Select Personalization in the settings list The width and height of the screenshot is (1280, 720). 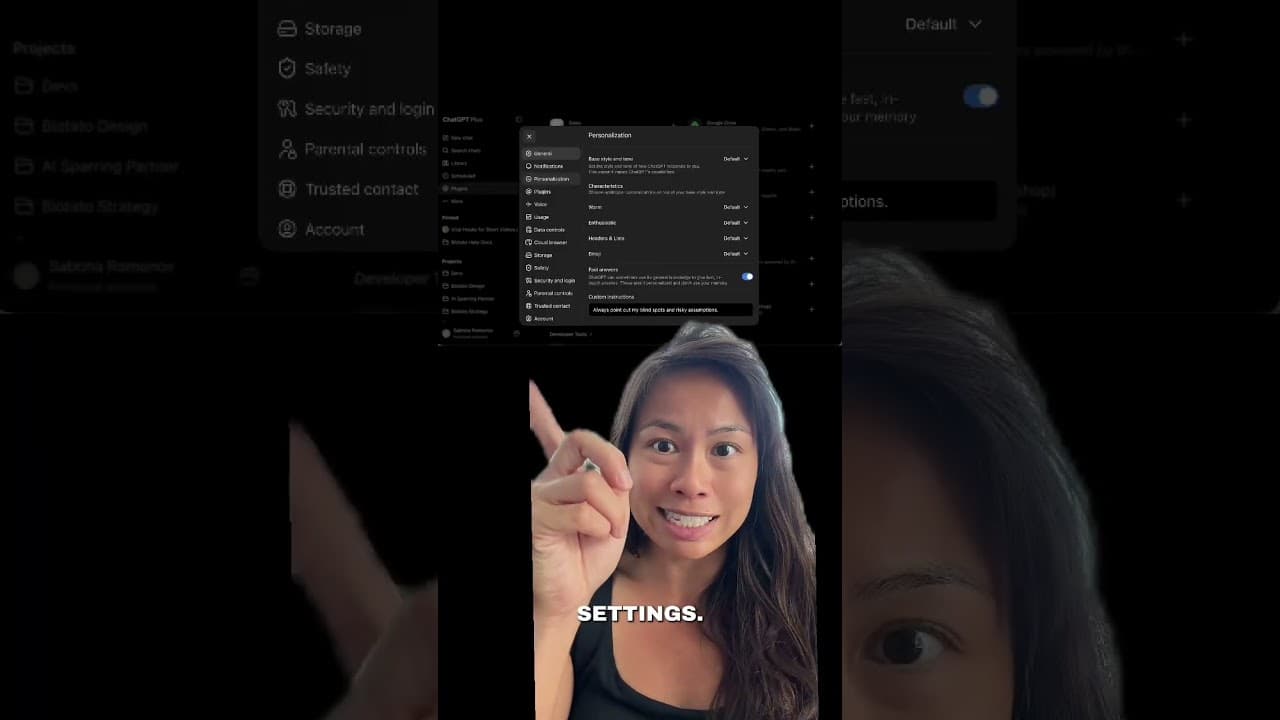pyautogui.click(x=551, y=179)
